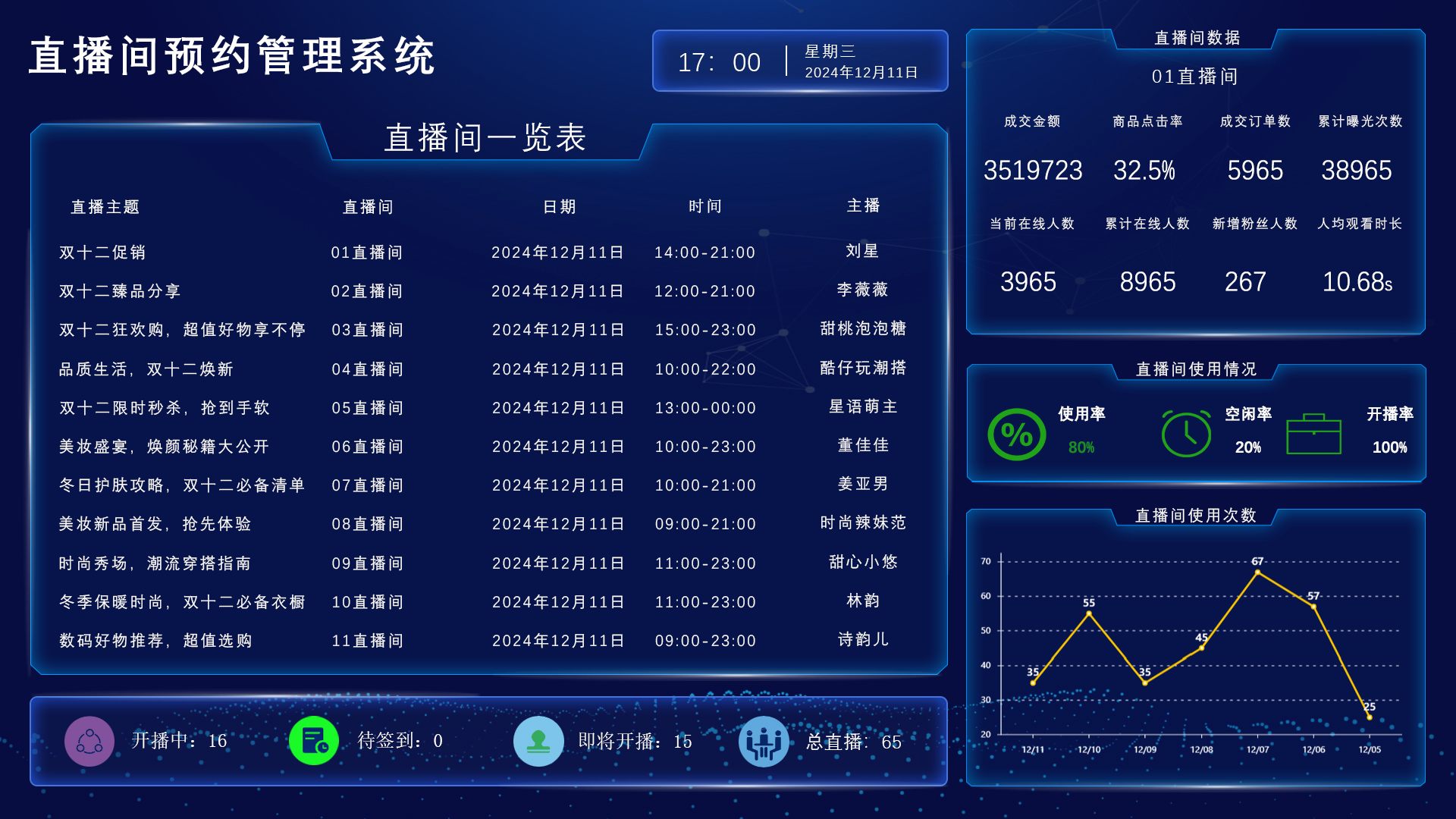The height and width of the screenshot is (819, 1456).
Task: Click the time slot 14:00-21:00
Action: (x=705, y=253)
